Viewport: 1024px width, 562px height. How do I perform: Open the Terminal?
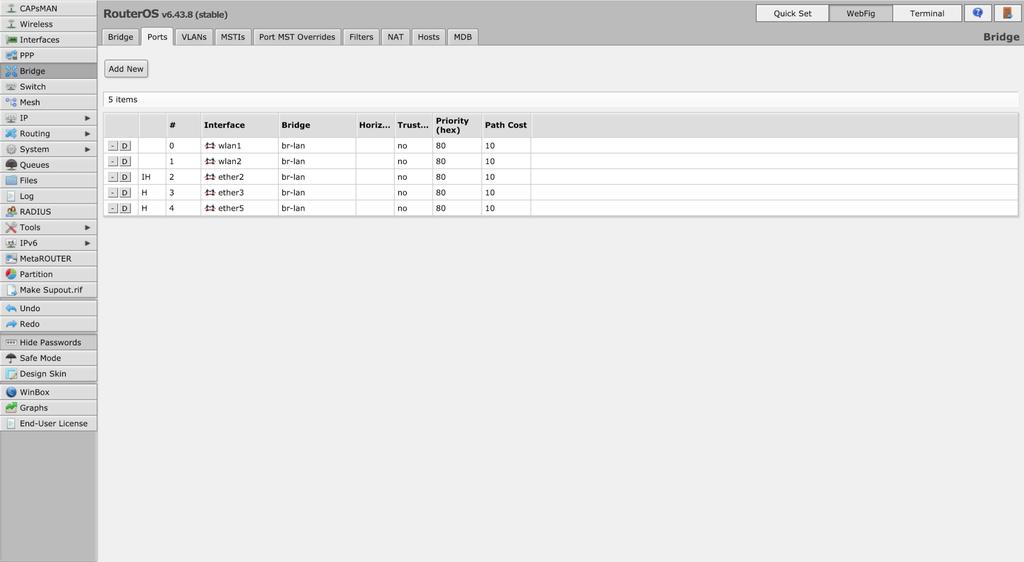927,13
